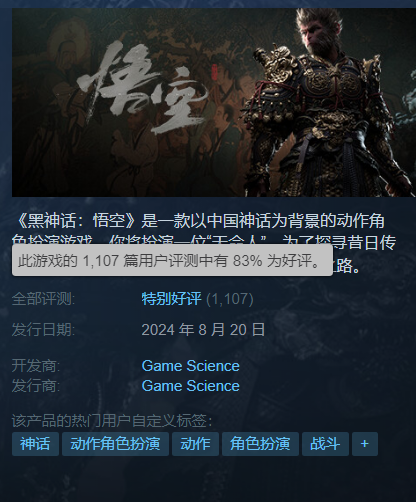The height and width of the screenshot is (502, 416).
Task: Click the 该产品的热门用户自定义标签 heading
Action: pos(112,421)
